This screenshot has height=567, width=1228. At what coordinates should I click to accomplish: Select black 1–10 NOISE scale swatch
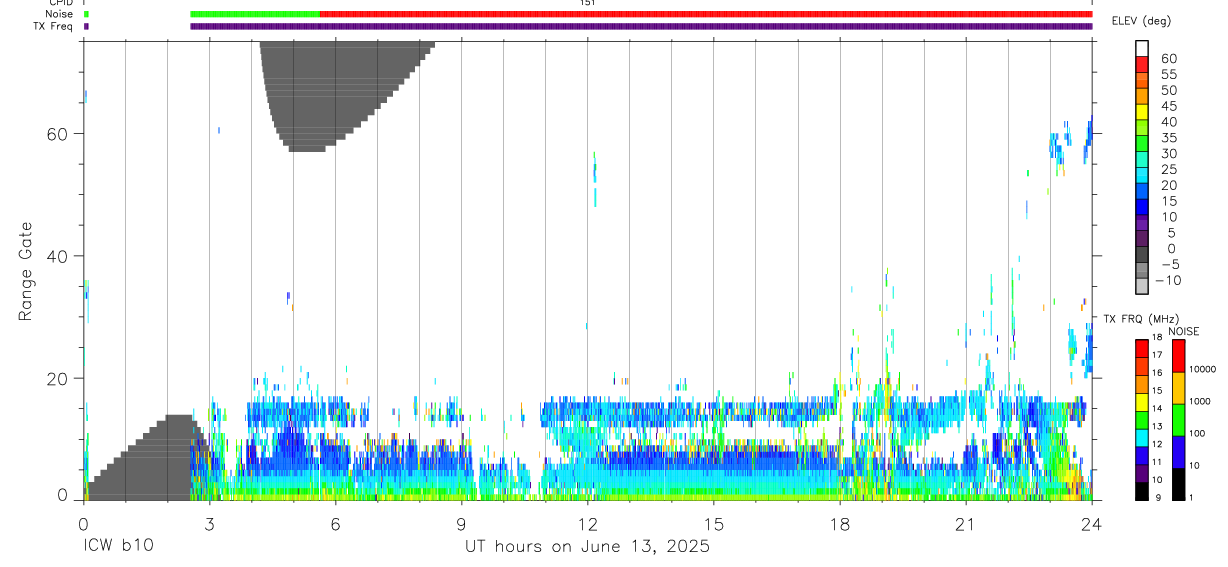[x=1178, y=483]
